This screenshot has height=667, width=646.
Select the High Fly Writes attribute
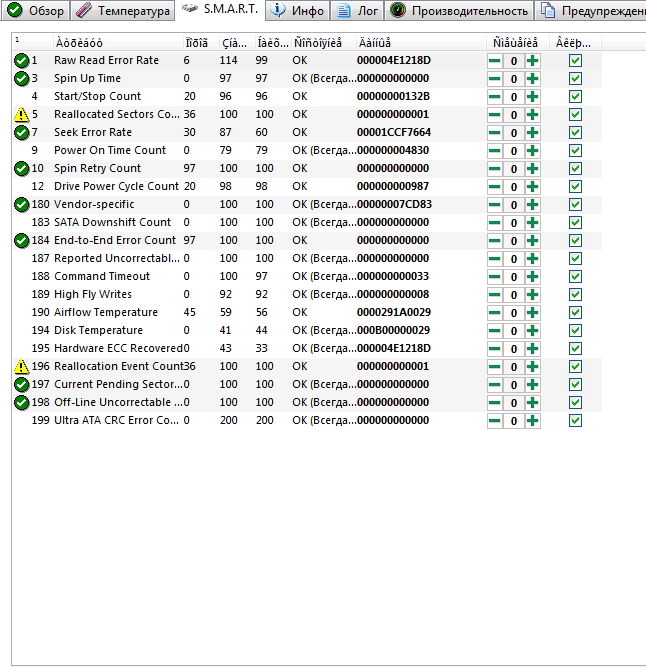tap(307, 294)
